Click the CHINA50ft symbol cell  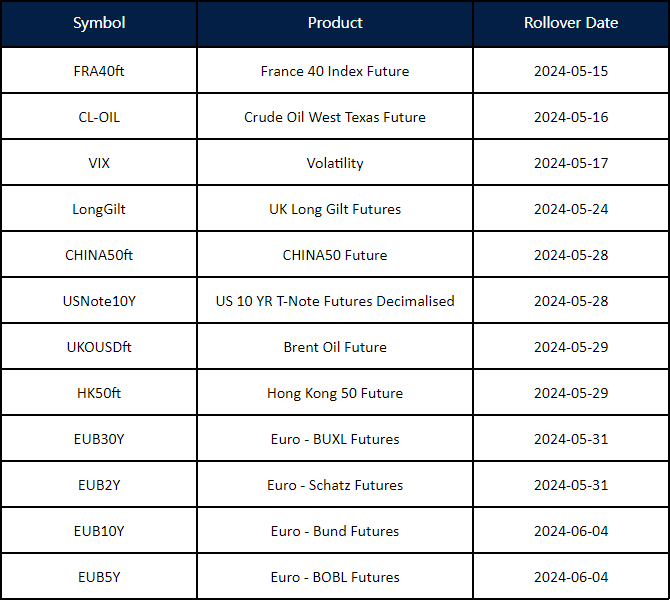99,255
